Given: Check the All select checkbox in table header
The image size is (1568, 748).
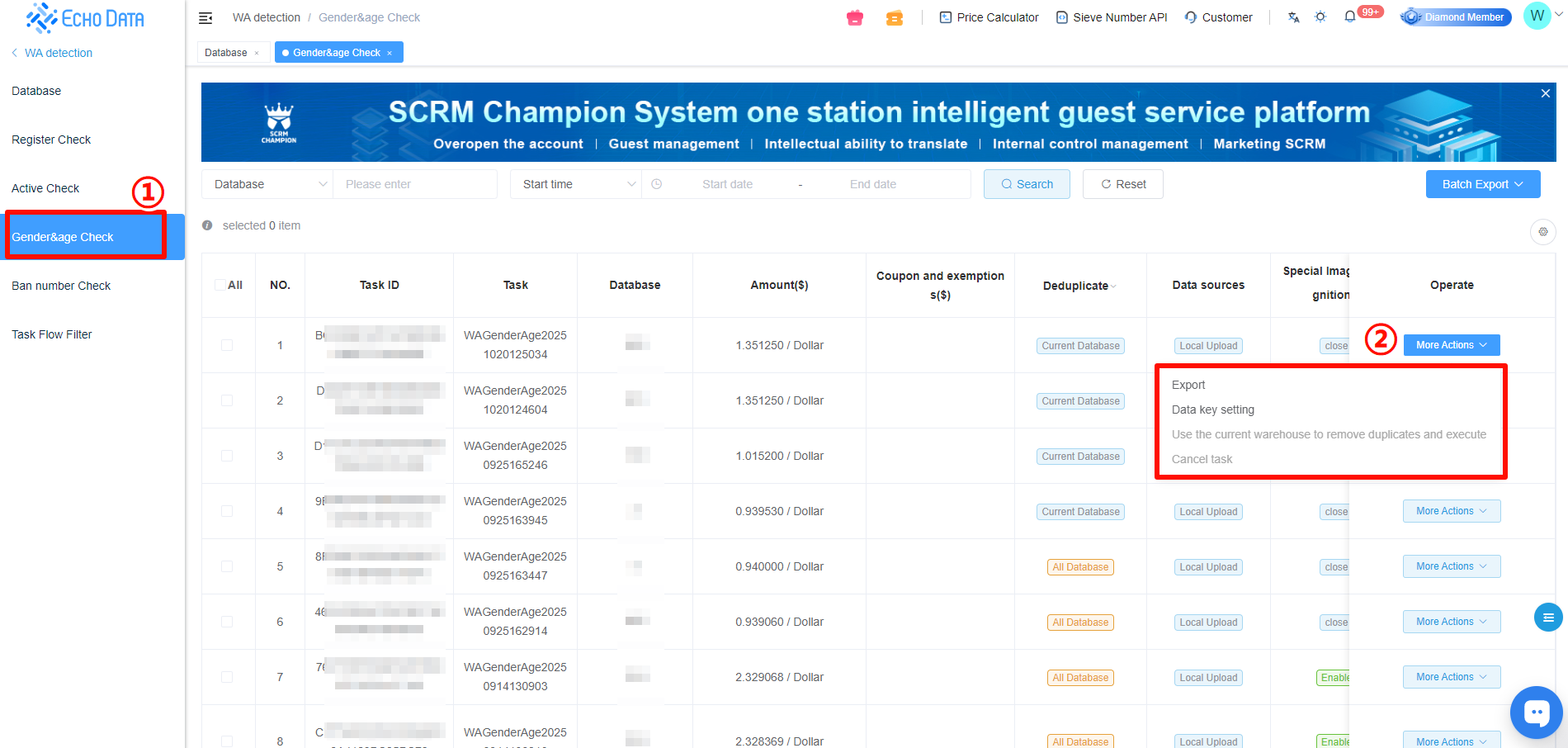Looking at the screenshot, I should coord(220,285).
